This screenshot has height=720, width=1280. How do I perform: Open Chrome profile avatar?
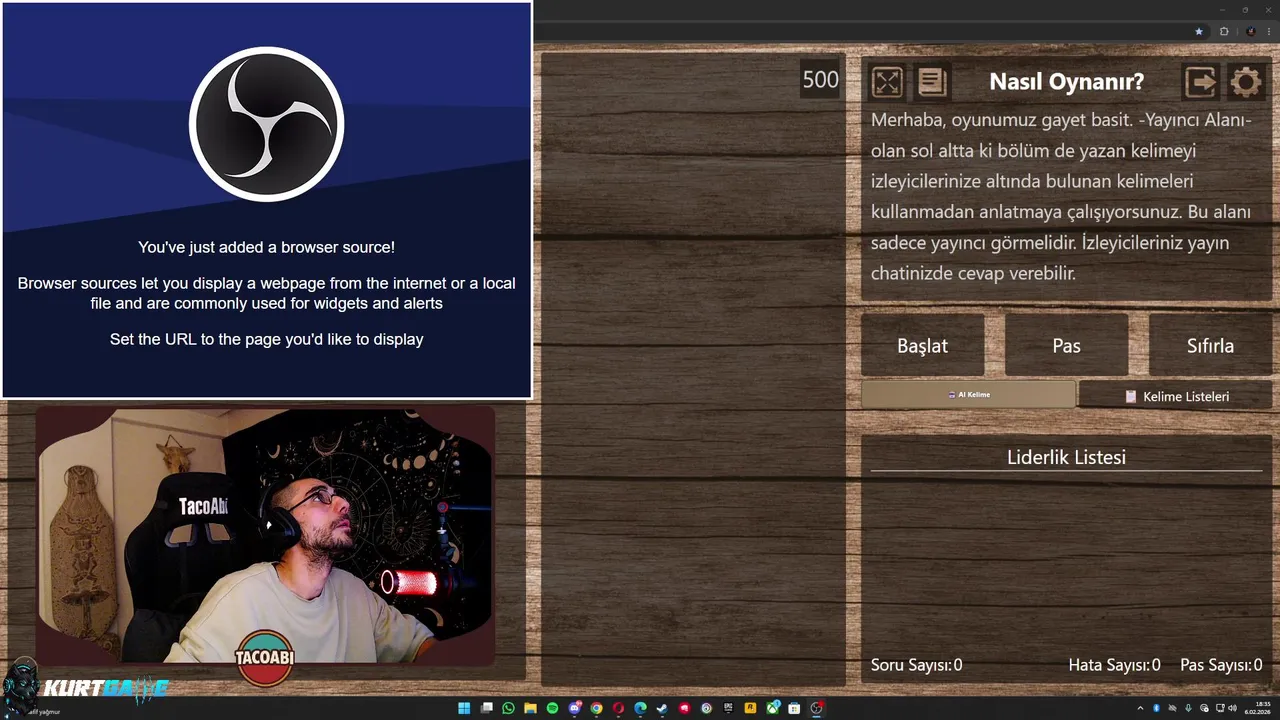1250,31
